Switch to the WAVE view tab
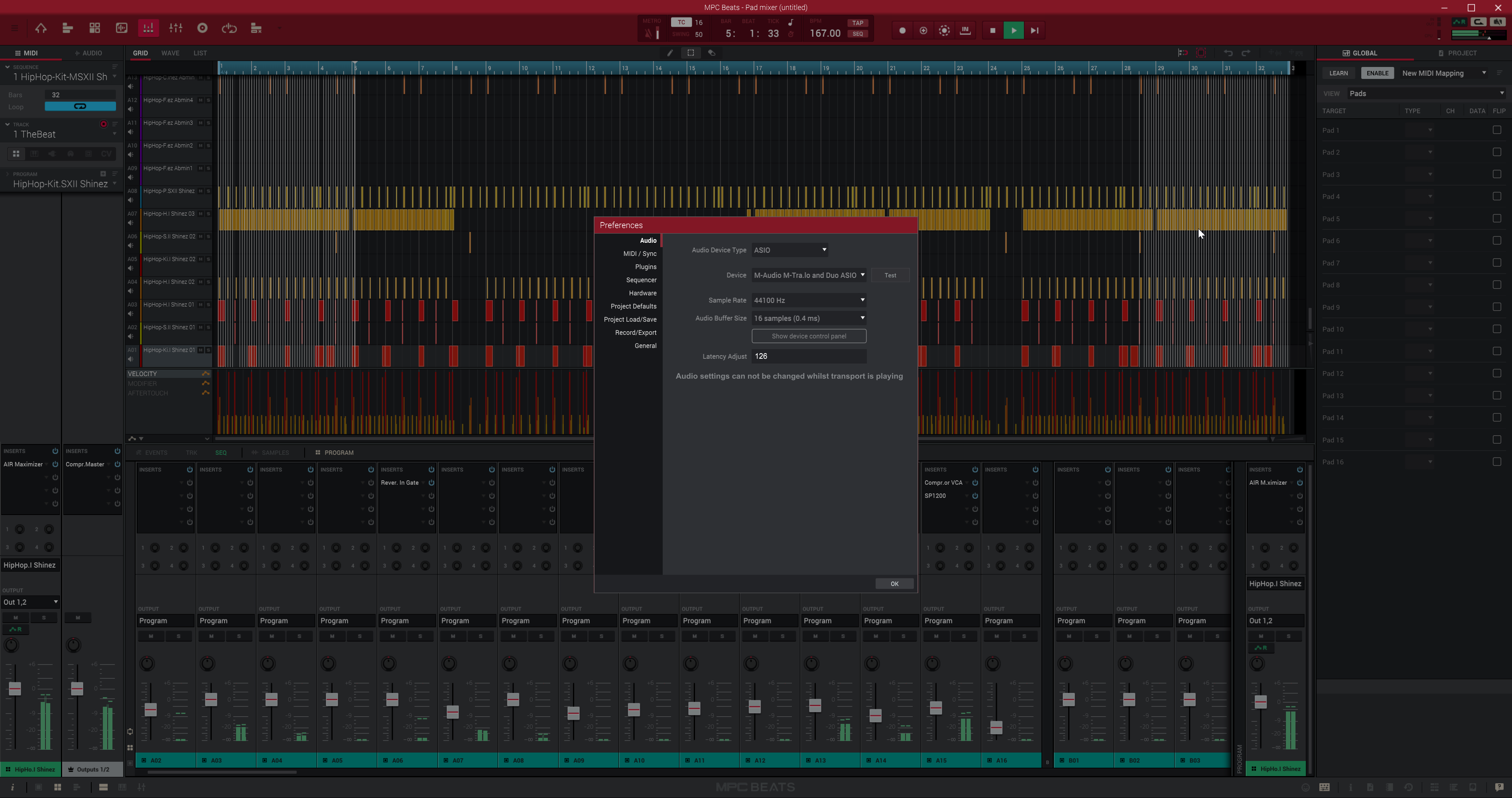 170,53
